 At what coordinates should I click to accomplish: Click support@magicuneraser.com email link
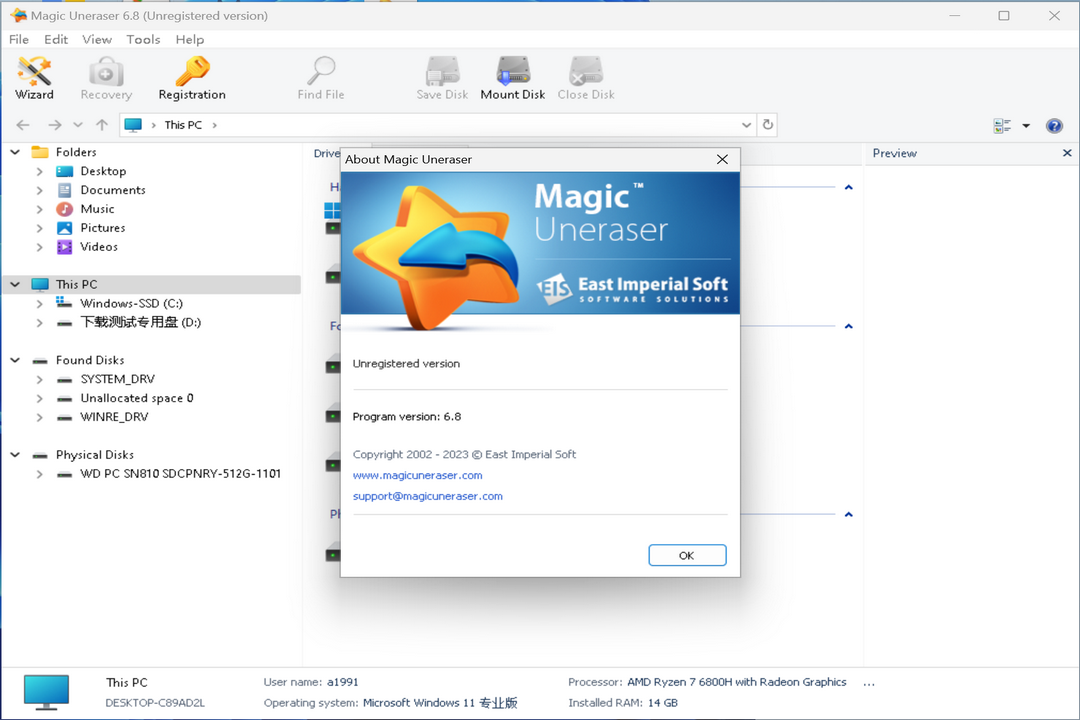428,496
